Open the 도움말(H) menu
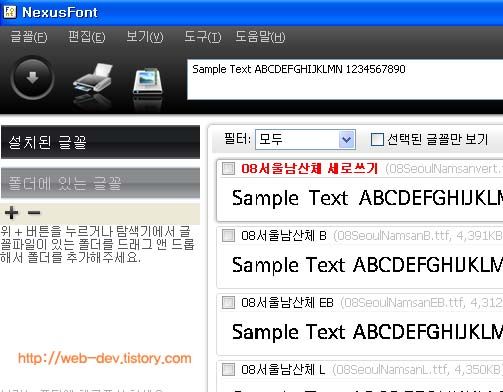 [260, 36]
